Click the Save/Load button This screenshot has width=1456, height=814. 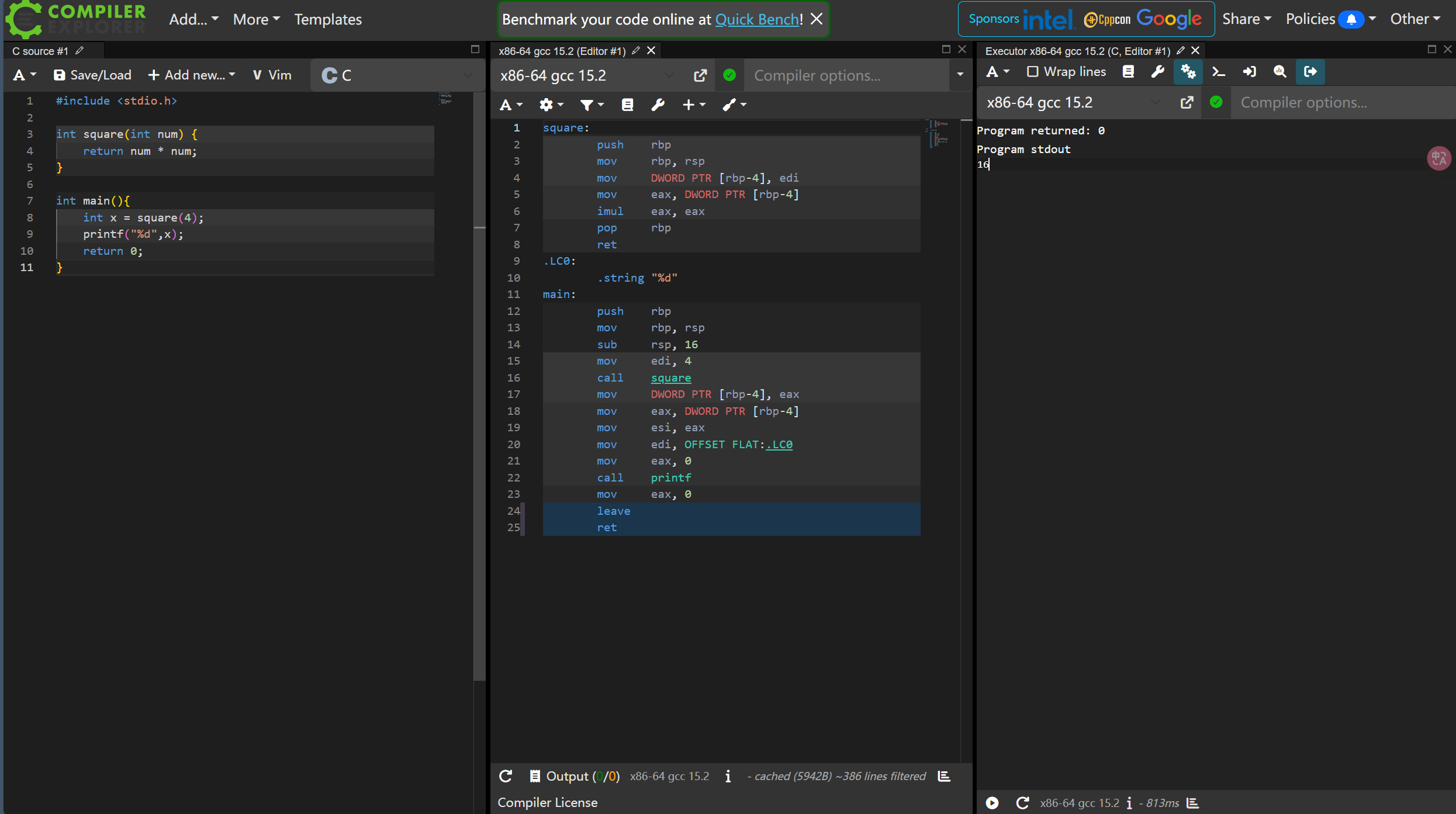click(x=92, y=75)
